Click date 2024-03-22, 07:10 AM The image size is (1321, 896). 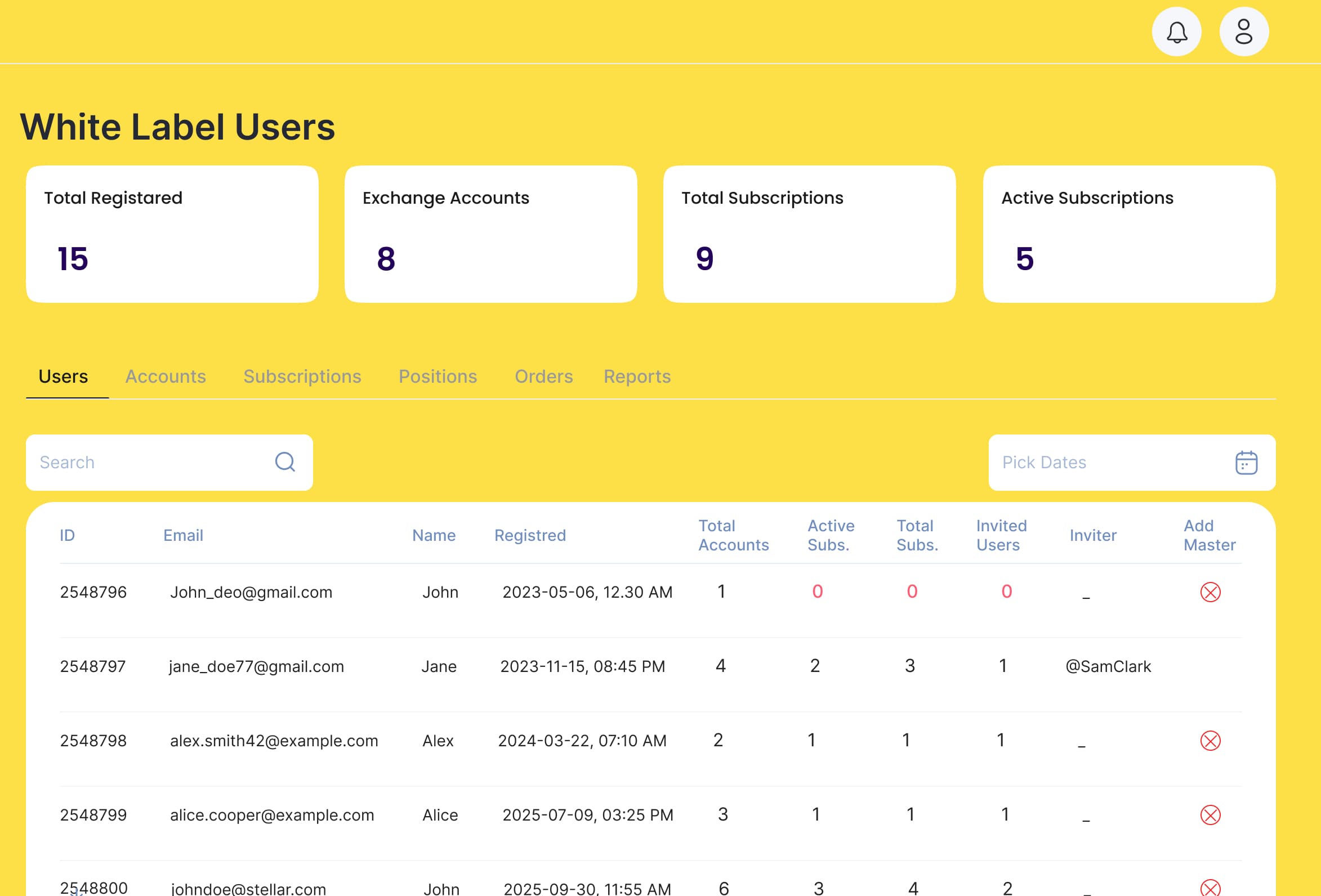coord(582,741)
